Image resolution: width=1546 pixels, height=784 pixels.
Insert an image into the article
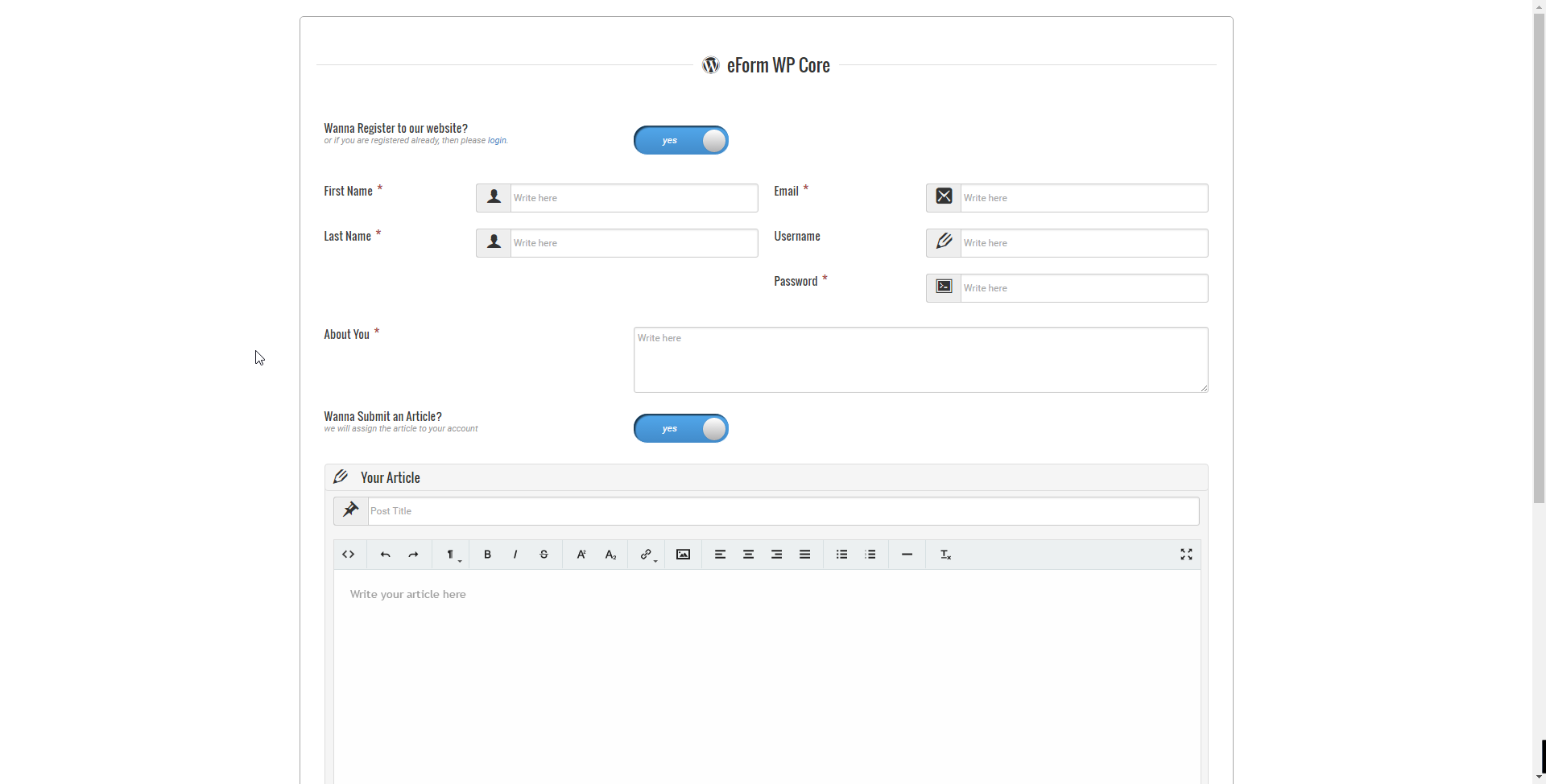[683, 555]
